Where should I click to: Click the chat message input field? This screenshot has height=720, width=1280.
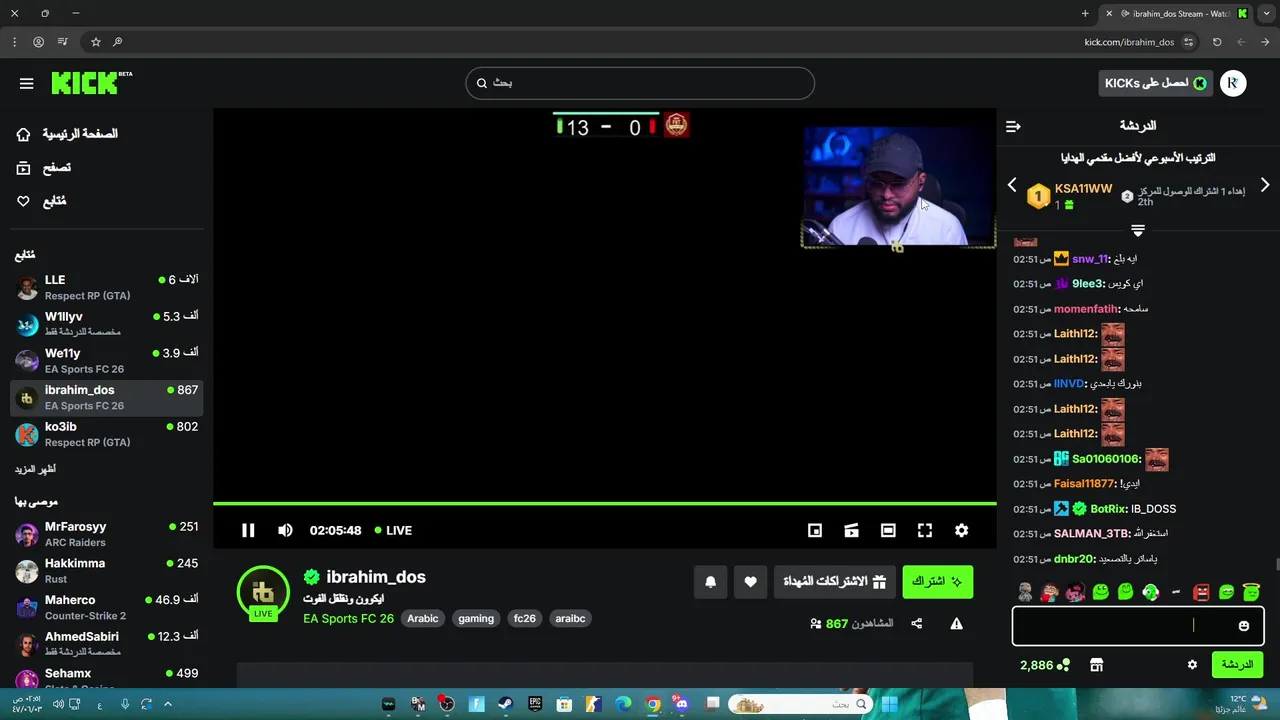pos(1138,626)
